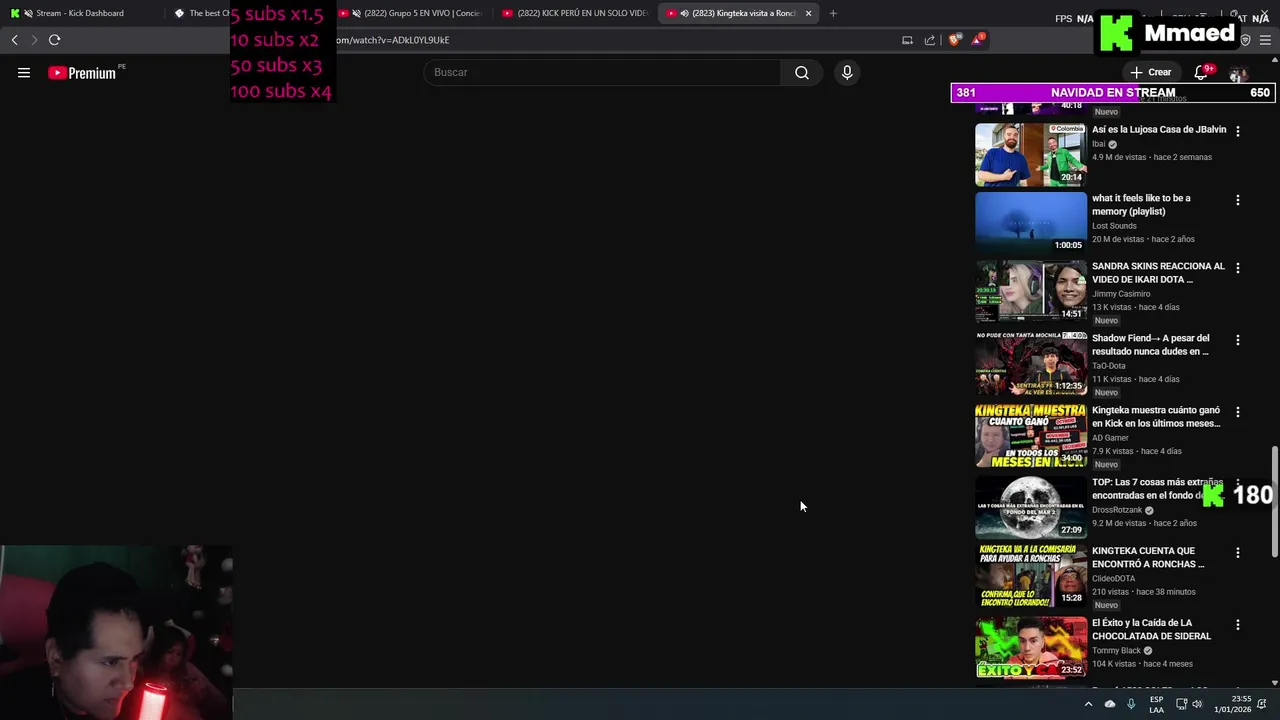The image size is (1280, 720).
Task: Close the Kingteka visita tab
Action: click(808, 13)
